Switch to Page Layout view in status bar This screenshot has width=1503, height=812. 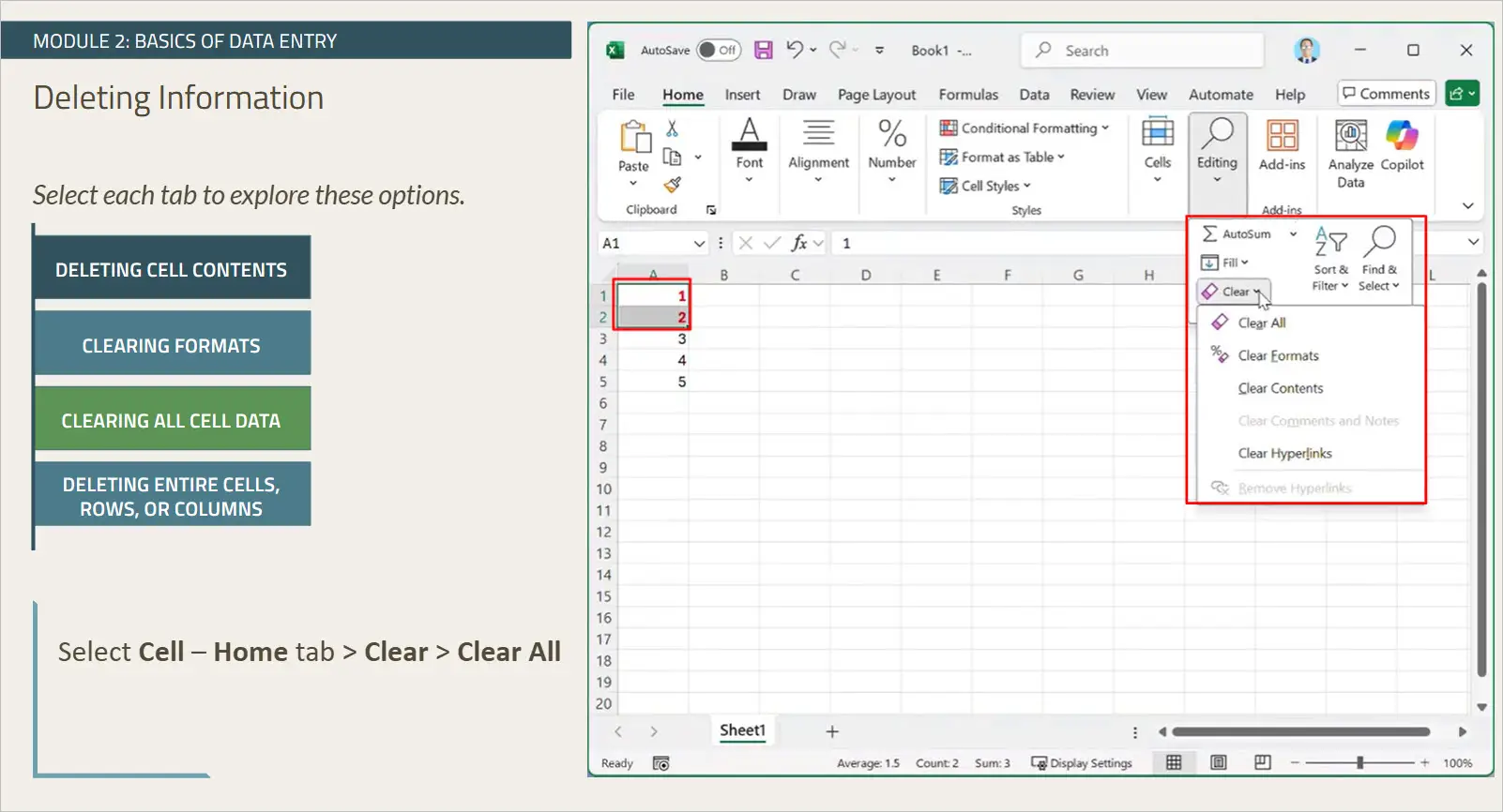1219,762
